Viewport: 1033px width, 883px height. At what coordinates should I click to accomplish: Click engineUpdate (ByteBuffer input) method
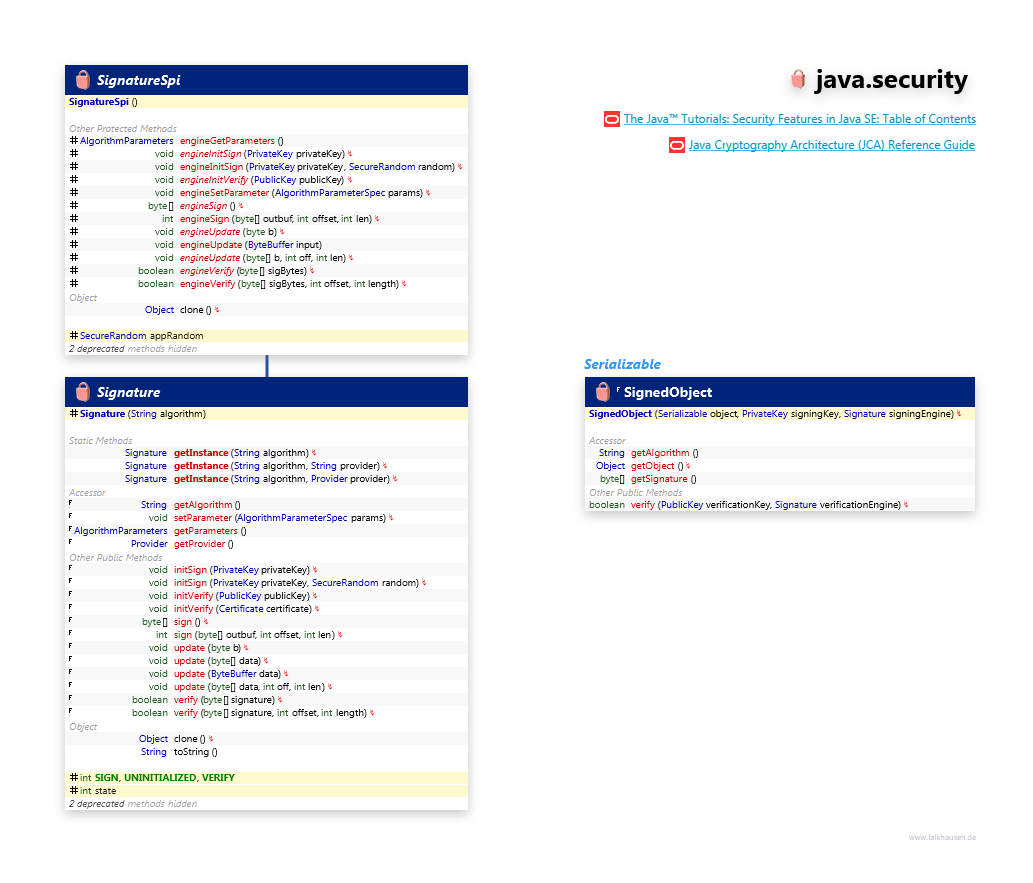(251, 245)
